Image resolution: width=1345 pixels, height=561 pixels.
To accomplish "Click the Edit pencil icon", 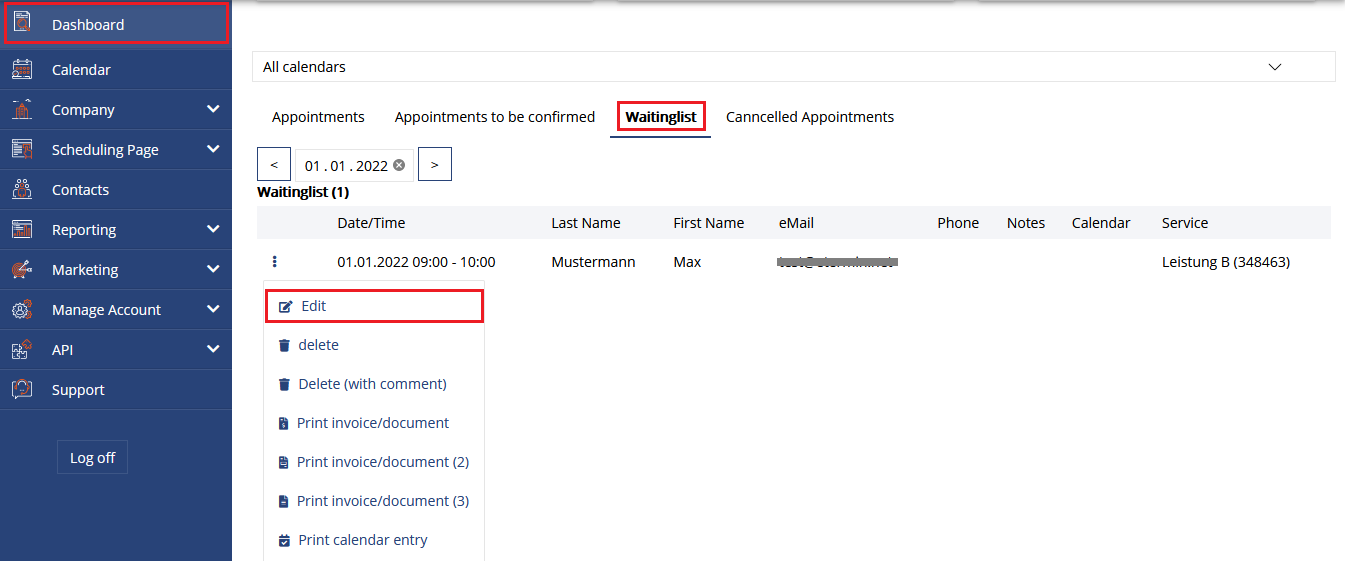I will point(286,306).
